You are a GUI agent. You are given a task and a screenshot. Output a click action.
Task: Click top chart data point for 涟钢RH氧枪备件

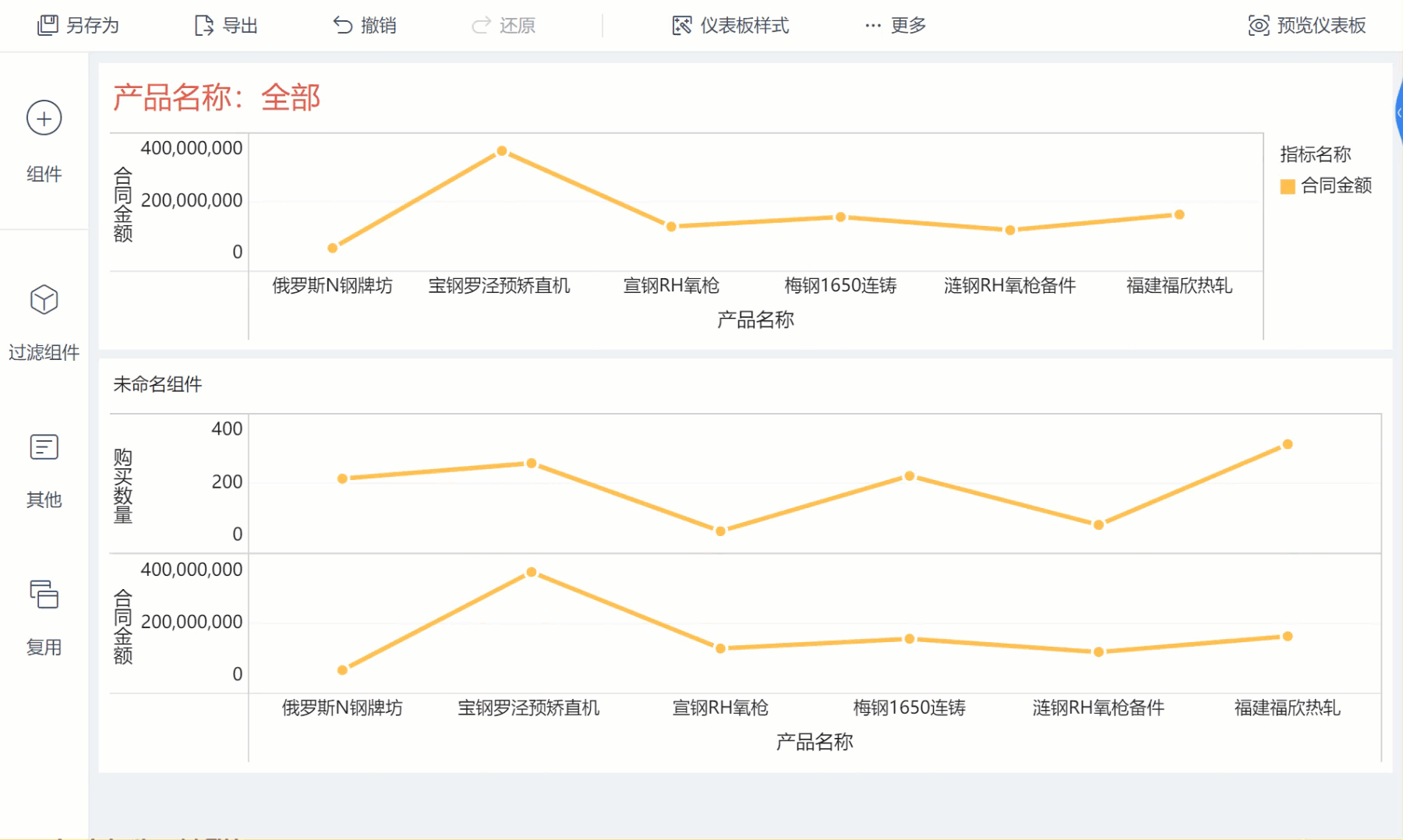(1010, 230)
